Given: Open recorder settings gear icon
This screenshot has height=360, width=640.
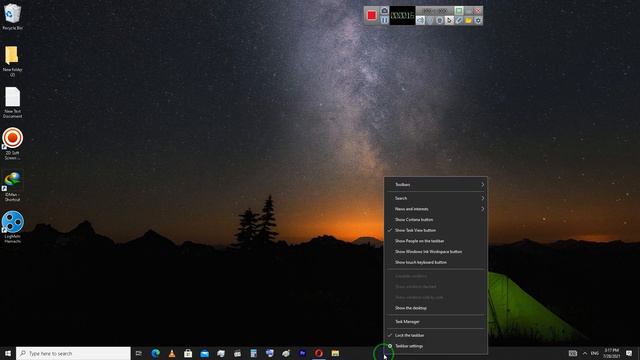Looking at the screenshot, I should (478, 20).
